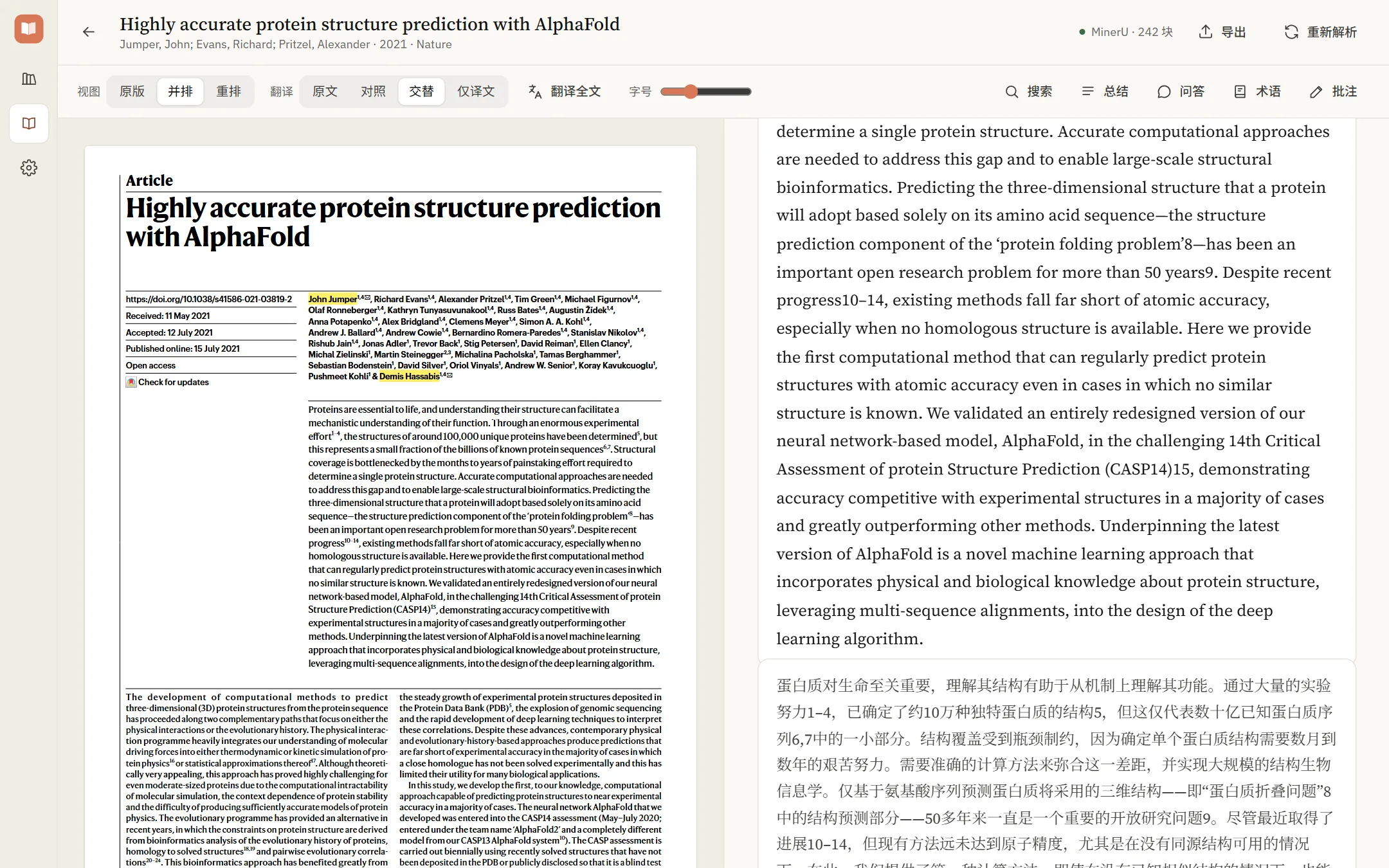This screenshot has height=868, width=1389.
Task: Open the 批注 annotation tool
Action: coord(1333,91)
